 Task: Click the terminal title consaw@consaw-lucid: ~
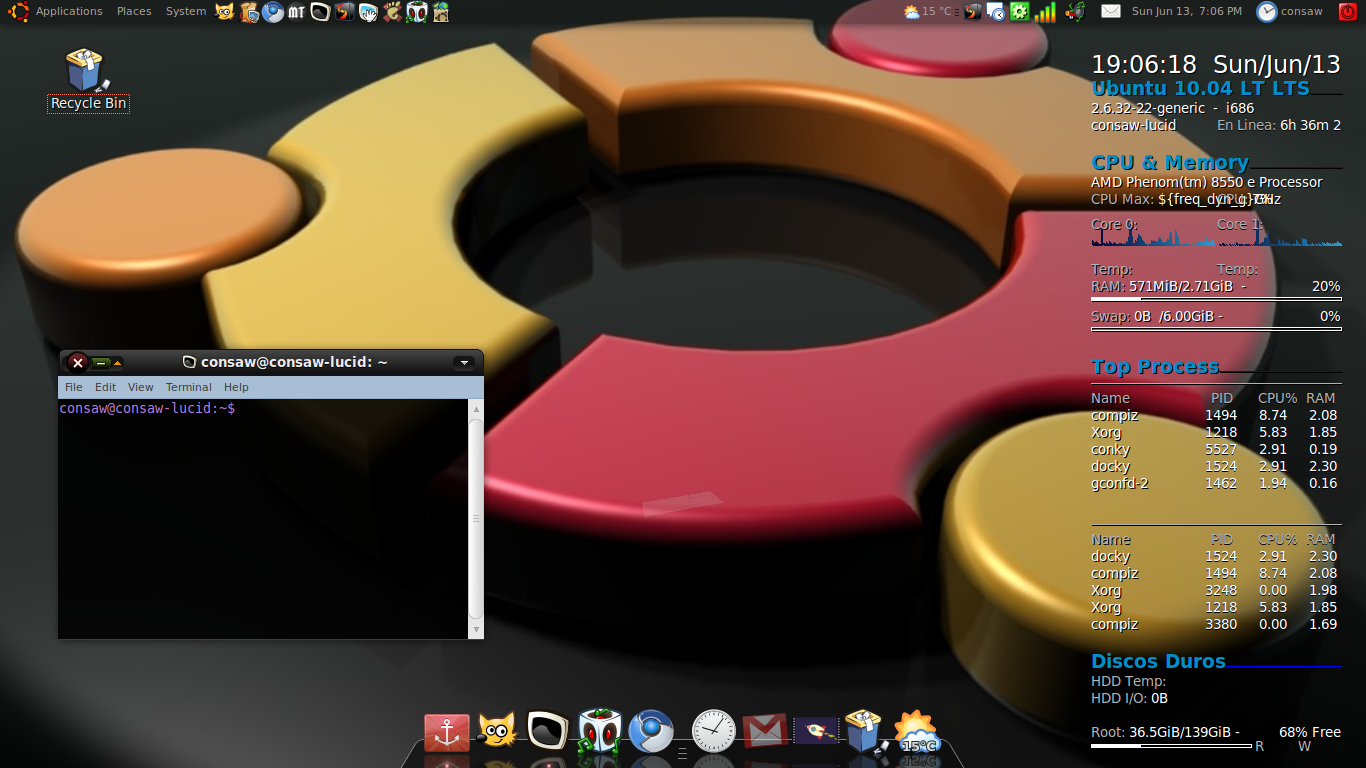(294, 362)
